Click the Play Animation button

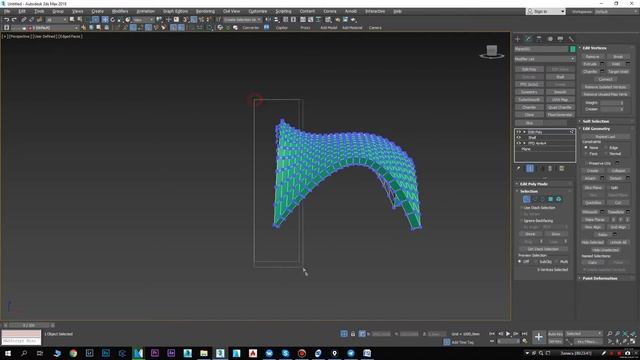(508, 334)
